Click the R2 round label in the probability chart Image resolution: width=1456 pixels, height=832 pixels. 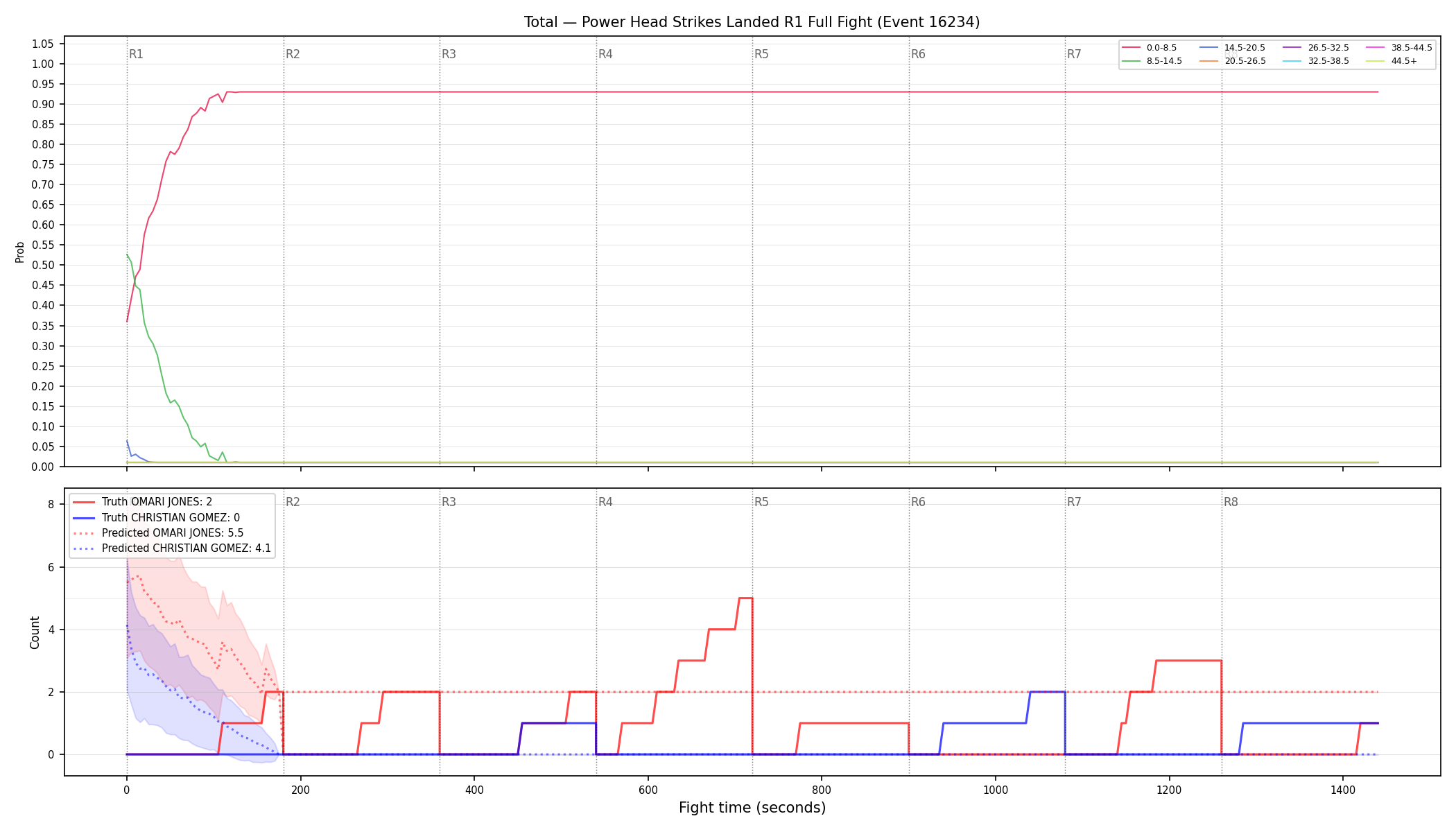click(293, 54)
